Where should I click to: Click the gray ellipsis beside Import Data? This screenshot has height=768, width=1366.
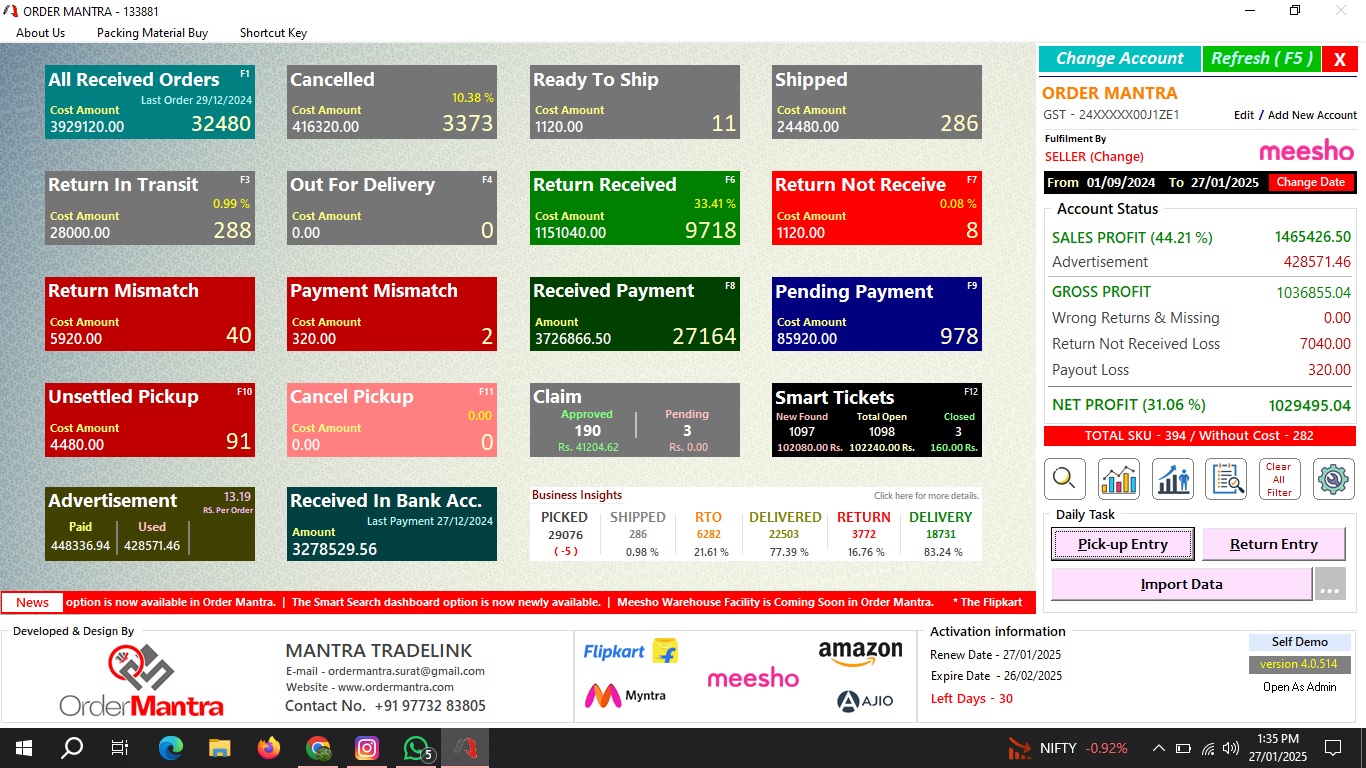click(1329, 585)
